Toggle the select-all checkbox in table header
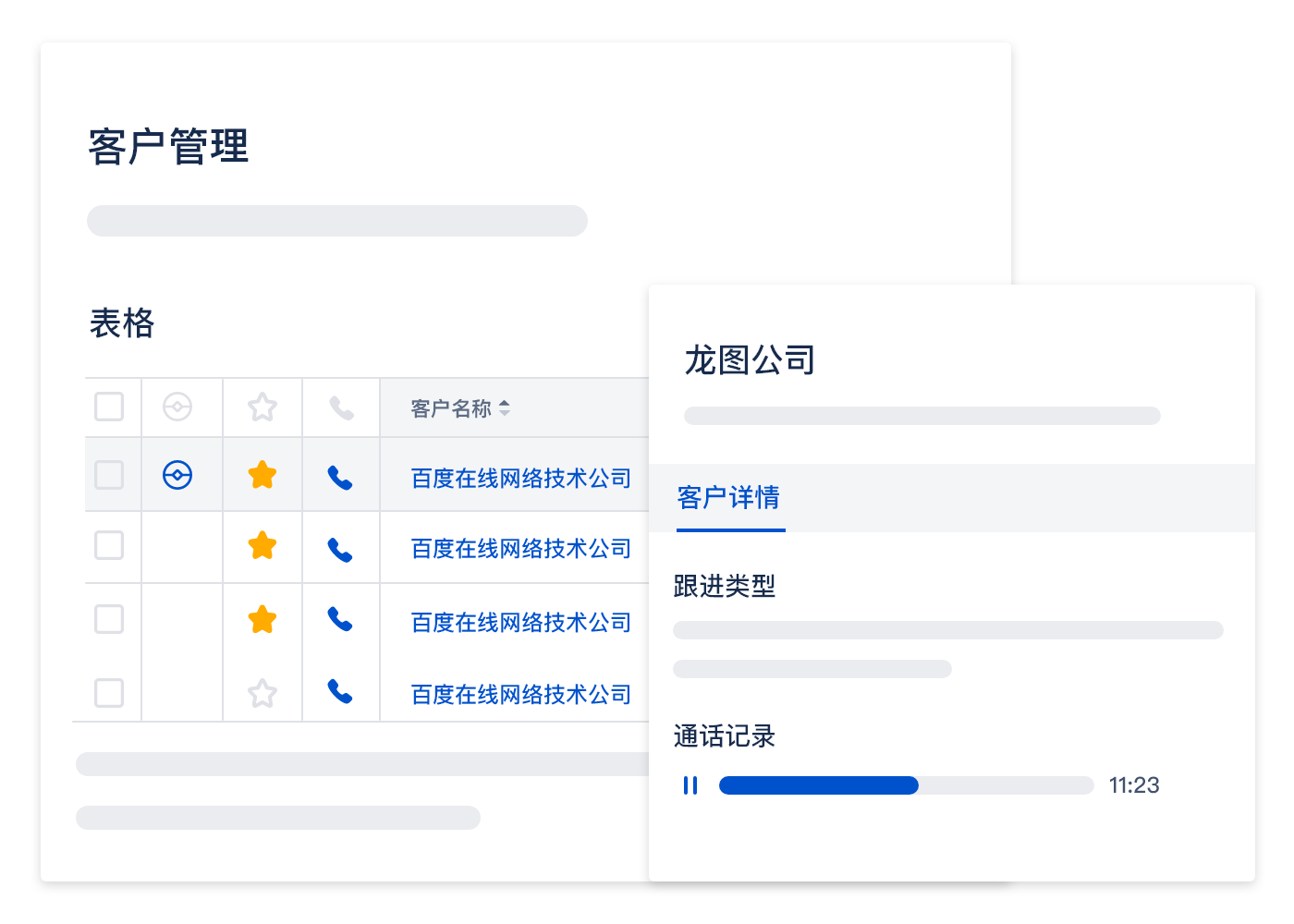This screenshot has width=1294, height=924. pyautogui.click(x=109, y=407)
